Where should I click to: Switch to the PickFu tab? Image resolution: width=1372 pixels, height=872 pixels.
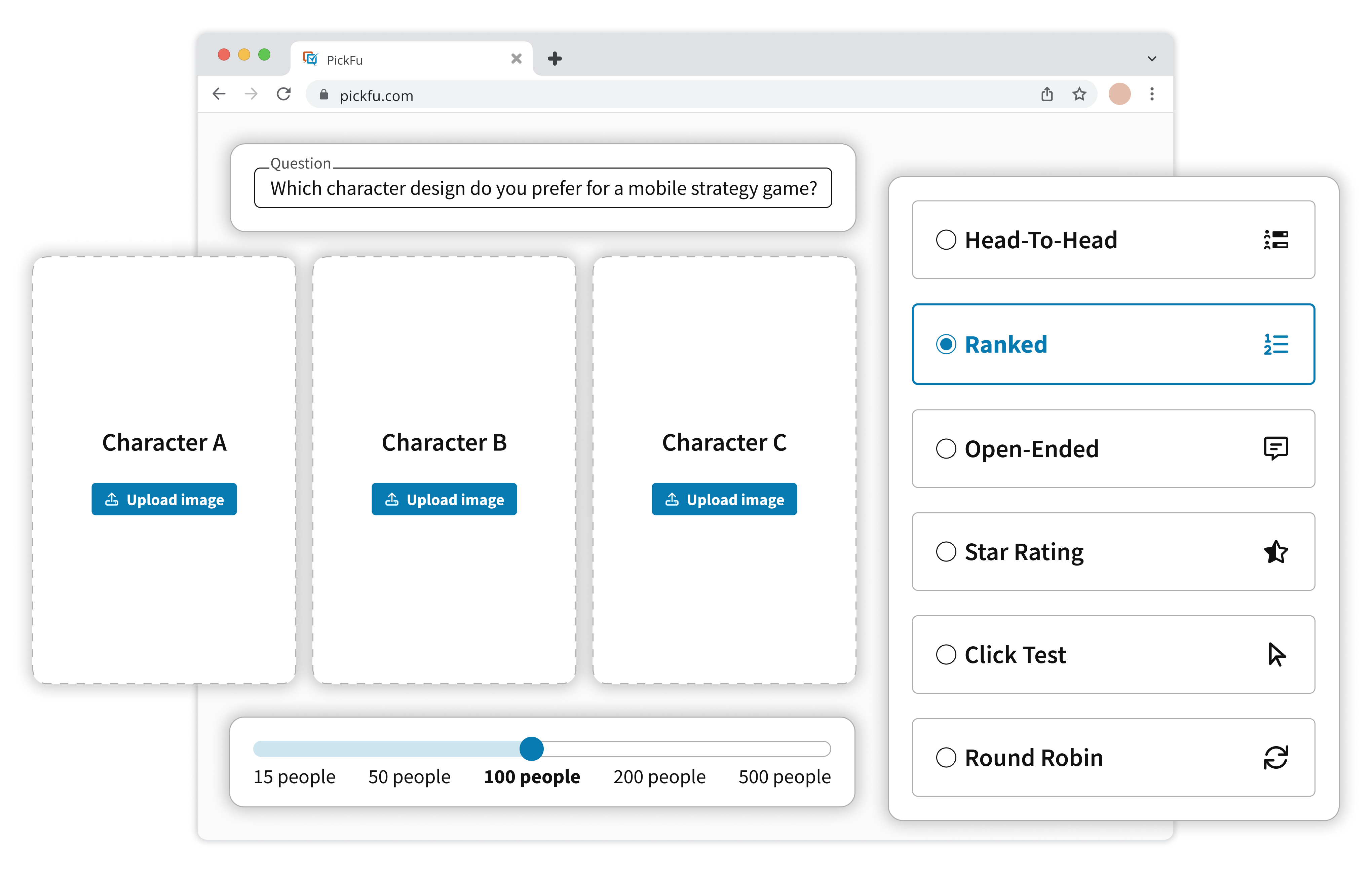(x=399, y=59)
